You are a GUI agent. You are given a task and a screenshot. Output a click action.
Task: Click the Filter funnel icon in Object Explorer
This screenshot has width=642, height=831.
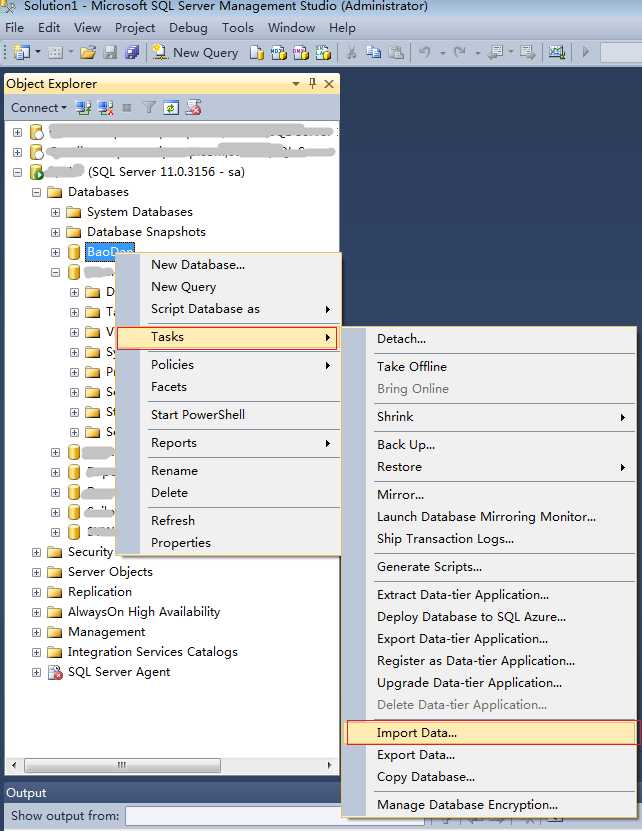[149, 108]
